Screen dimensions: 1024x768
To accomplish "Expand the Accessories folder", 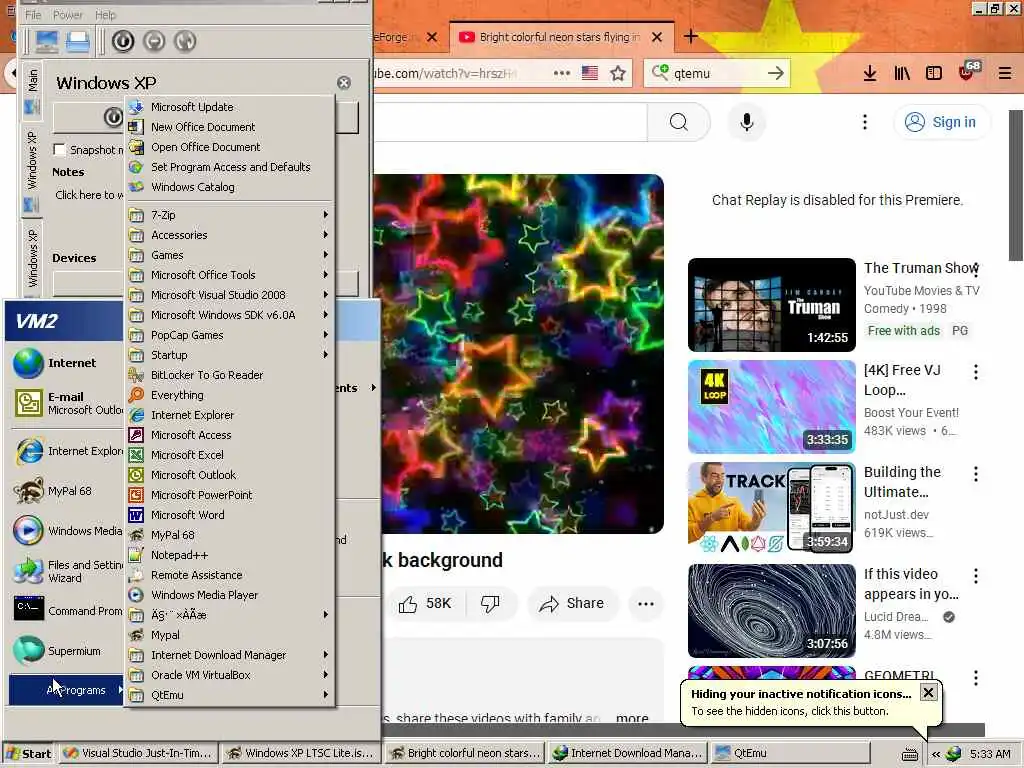I will (x=229, y=234).
